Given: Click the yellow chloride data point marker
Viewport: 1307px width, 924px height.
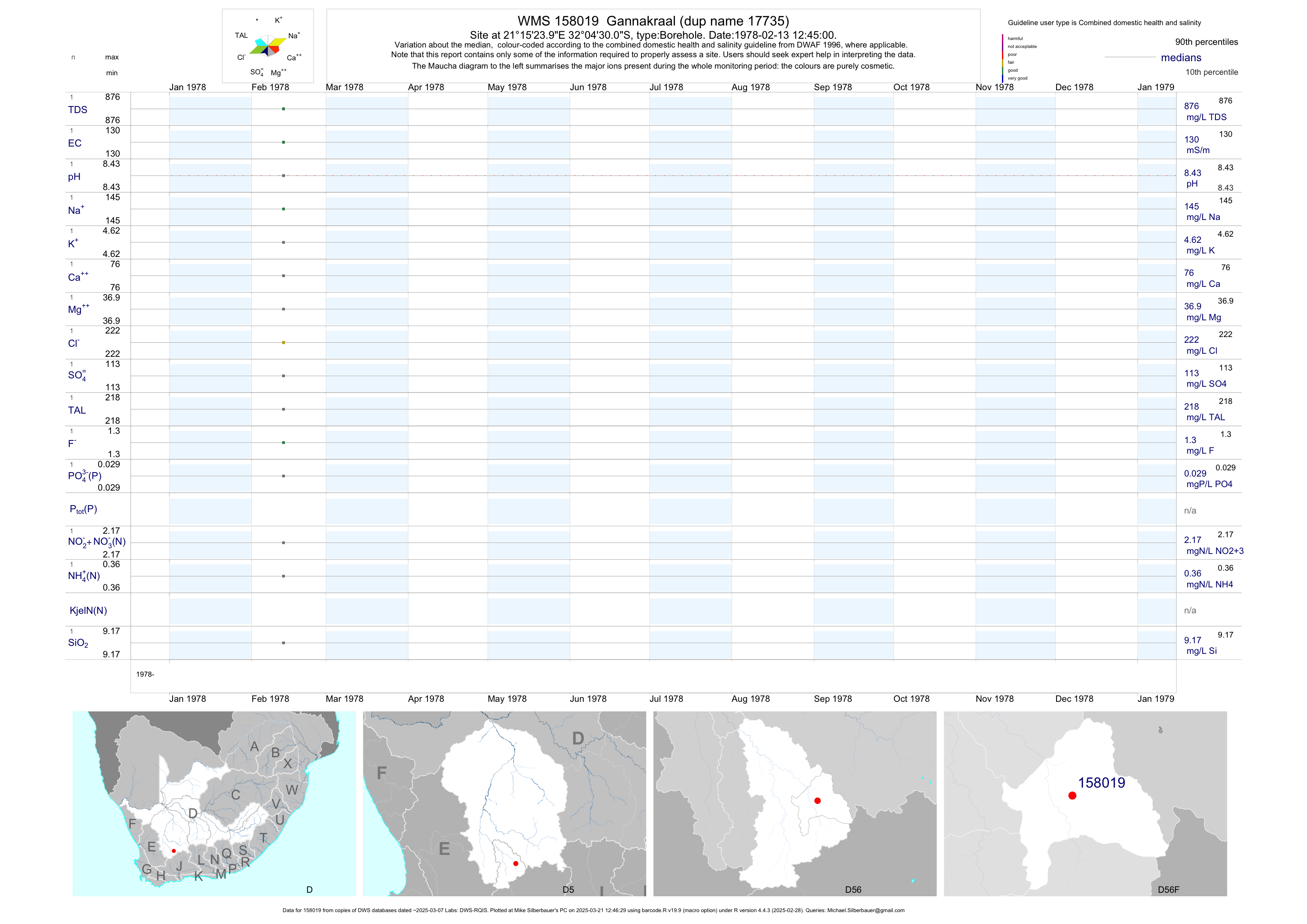Looking at the screenshot, I should coord(283,342).
